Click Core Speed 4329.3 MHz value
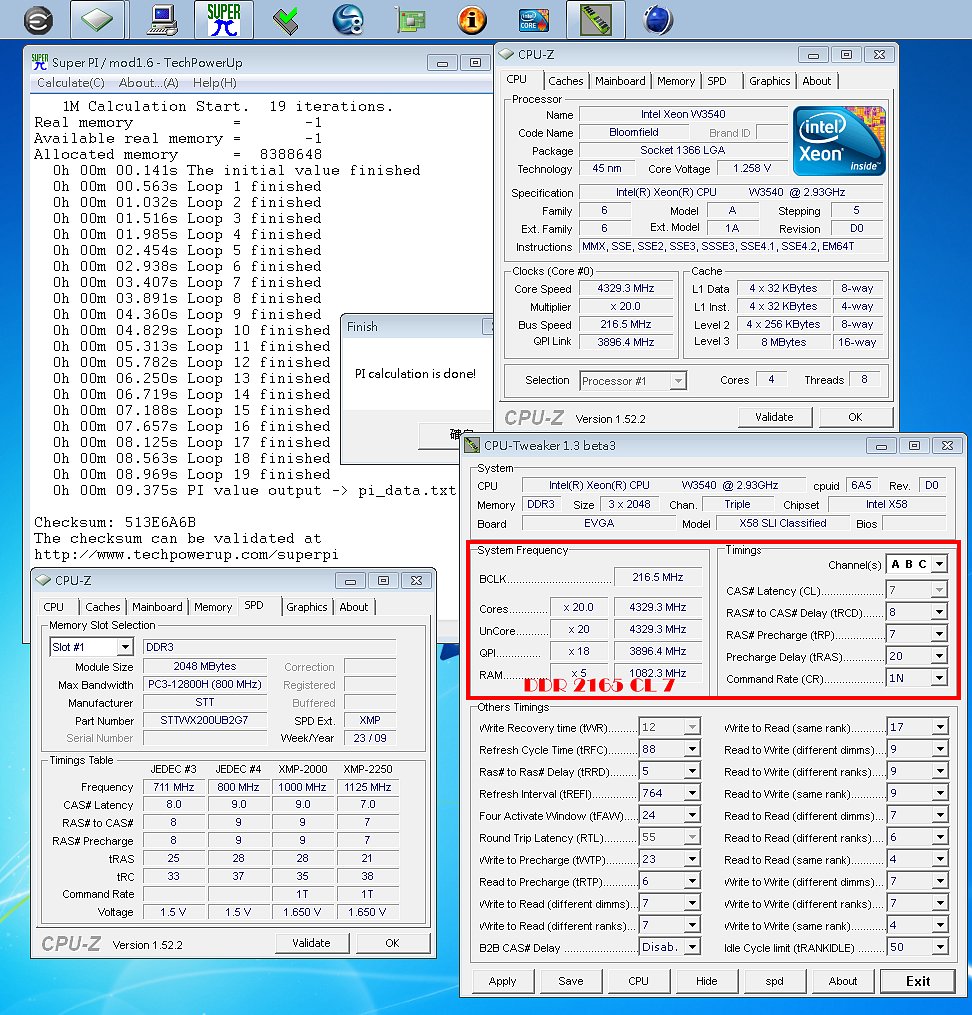Viewport: 972px width, 1015px height. (626, 289)
